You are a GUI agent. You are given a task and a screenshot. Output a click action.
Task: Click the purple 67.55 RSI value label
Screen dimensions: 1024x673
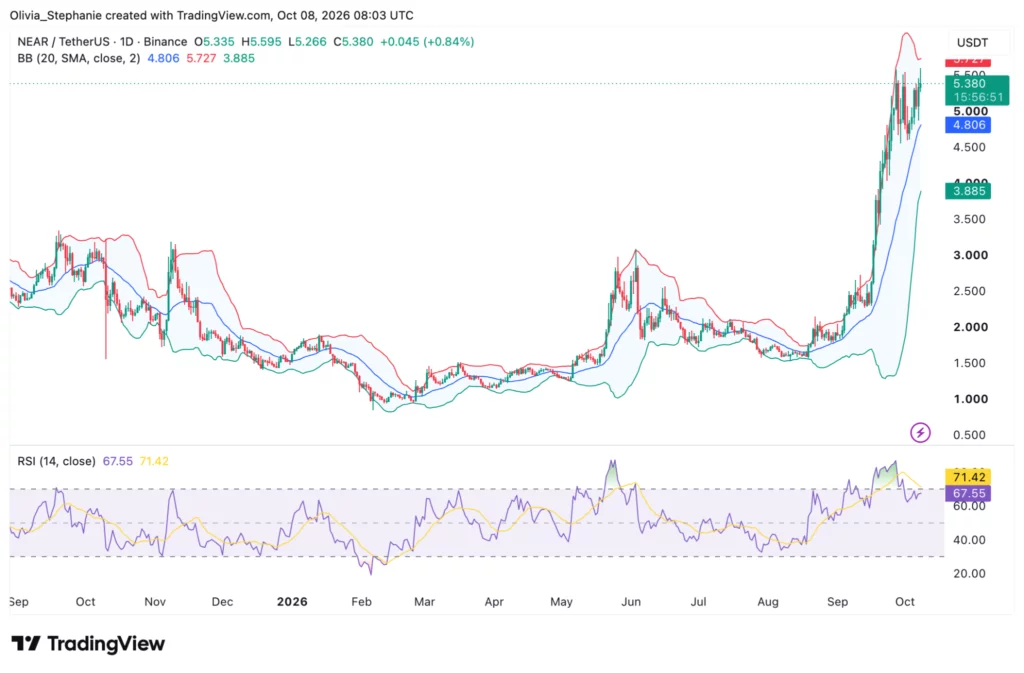pos(968,493)
